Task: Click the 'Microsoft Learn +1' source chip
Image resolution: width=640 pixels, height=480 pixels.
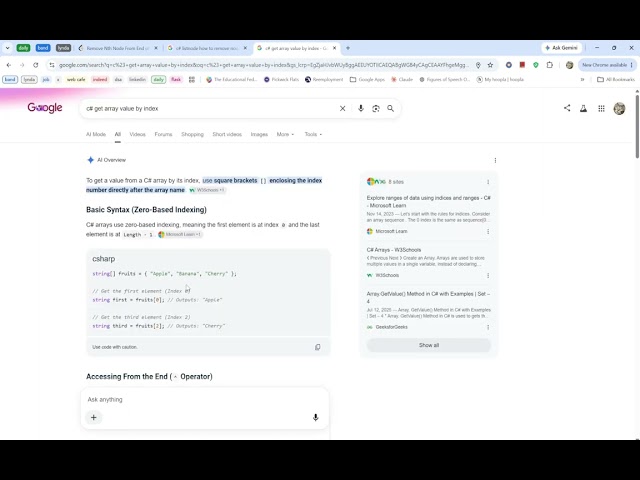Action: (x=180, y=235)
